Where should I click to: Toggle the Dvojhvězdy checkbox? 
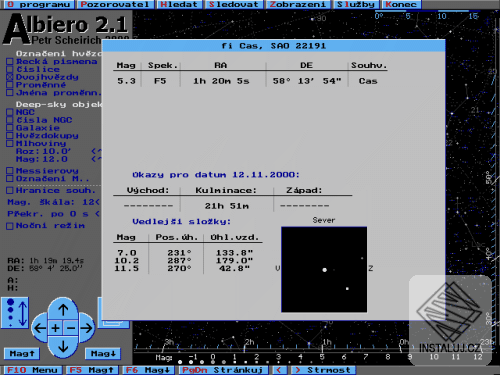click(10, 77)
